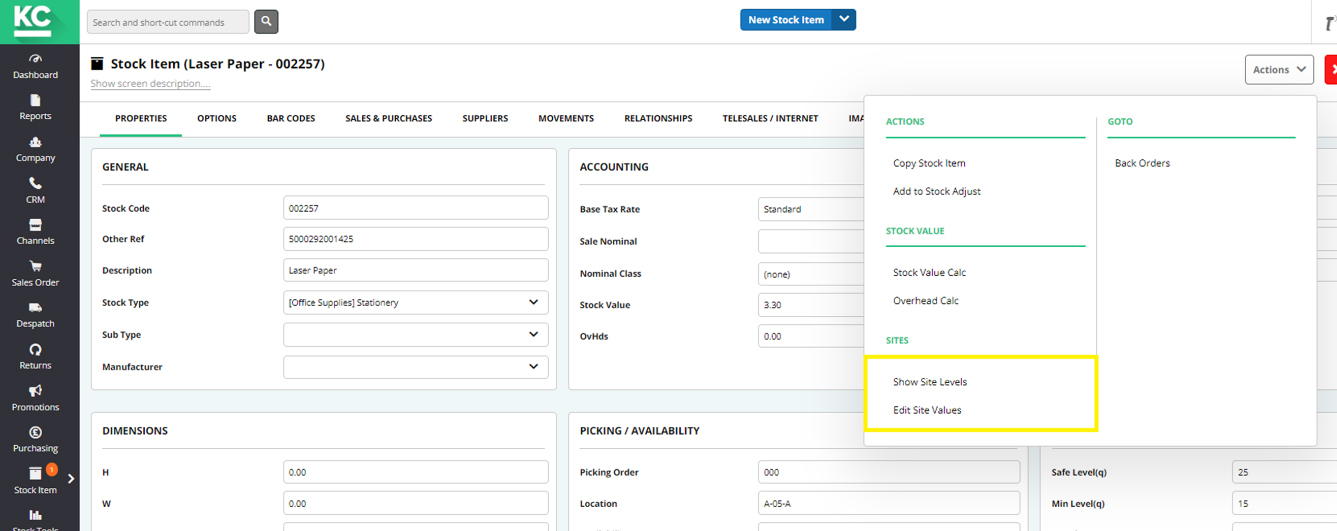The width and height of the screenshot is (1337, 531).
Task: Click the OvHds field
Action: 811,336
